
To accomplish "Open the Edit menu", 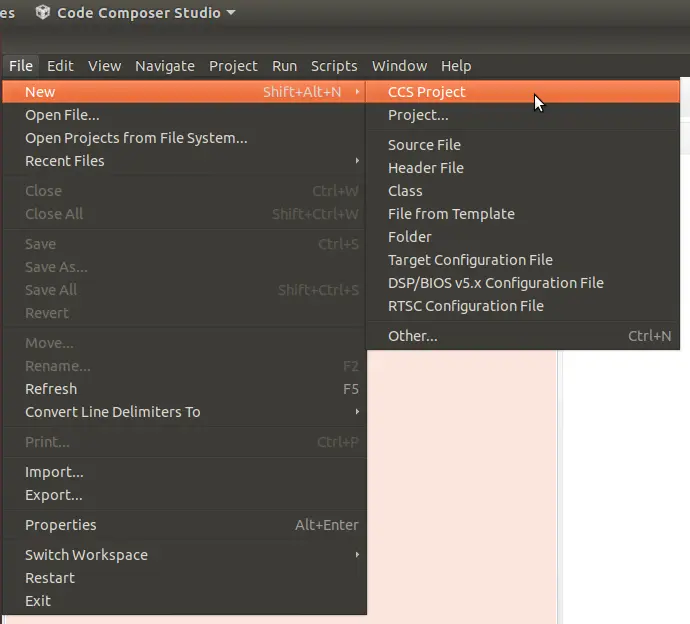I will pos(60,66).
